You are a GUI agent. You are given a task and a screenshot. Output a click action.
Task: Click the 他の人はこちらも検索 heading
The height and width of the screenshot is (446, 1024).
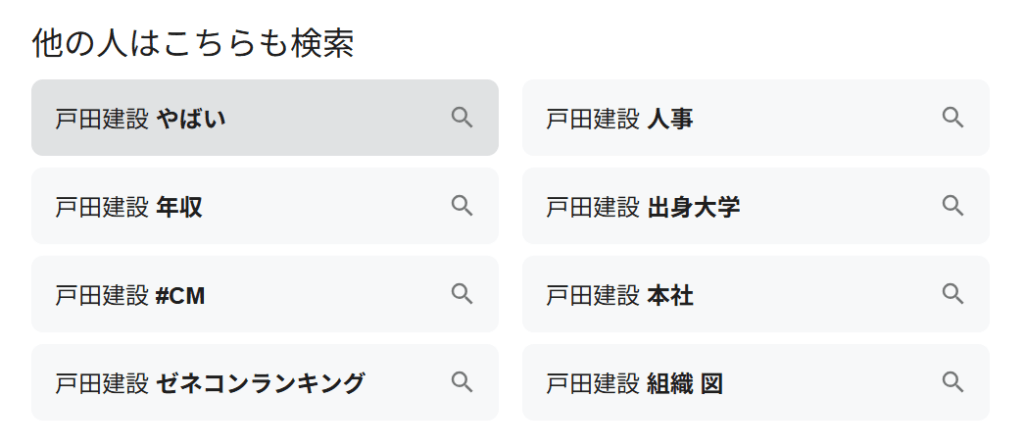click(193, 44)
